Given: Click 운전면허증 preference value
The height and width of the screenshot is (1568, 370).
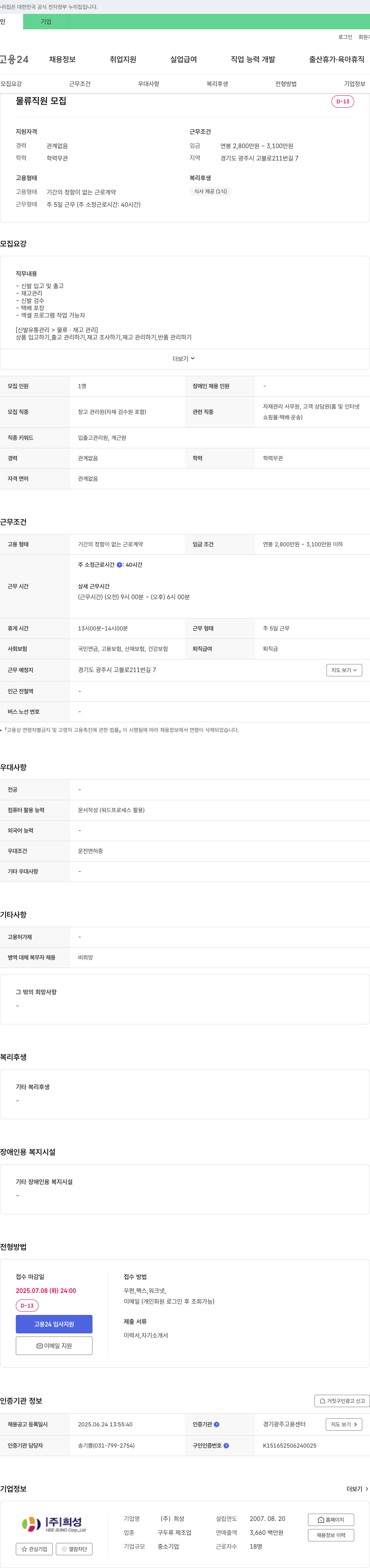Looking at the screenshot, I should [x=90, y=851].
